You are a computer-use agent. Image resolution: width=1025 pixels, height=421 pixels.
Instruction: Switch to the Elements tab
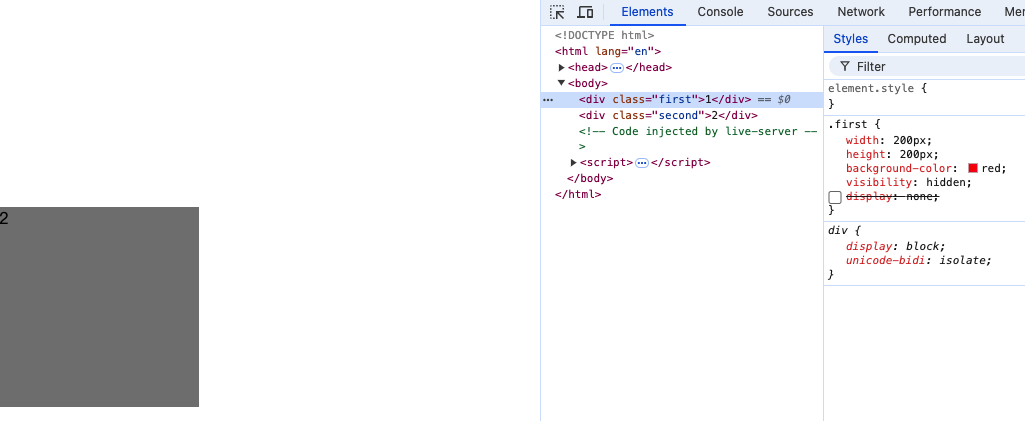647,12
